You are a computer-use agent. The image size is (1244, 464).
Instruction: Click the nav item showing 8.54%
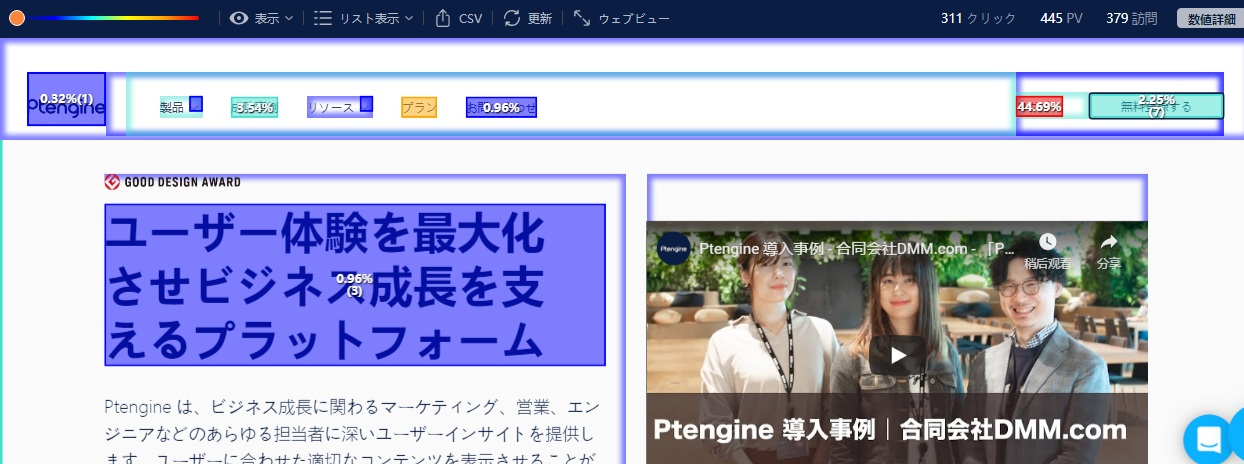pos(254,107)
